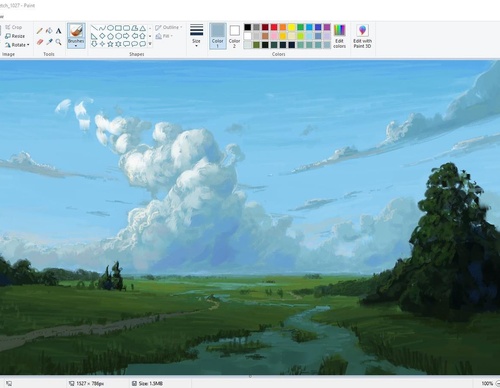Choose the Down arrow shape

point(94,44)
